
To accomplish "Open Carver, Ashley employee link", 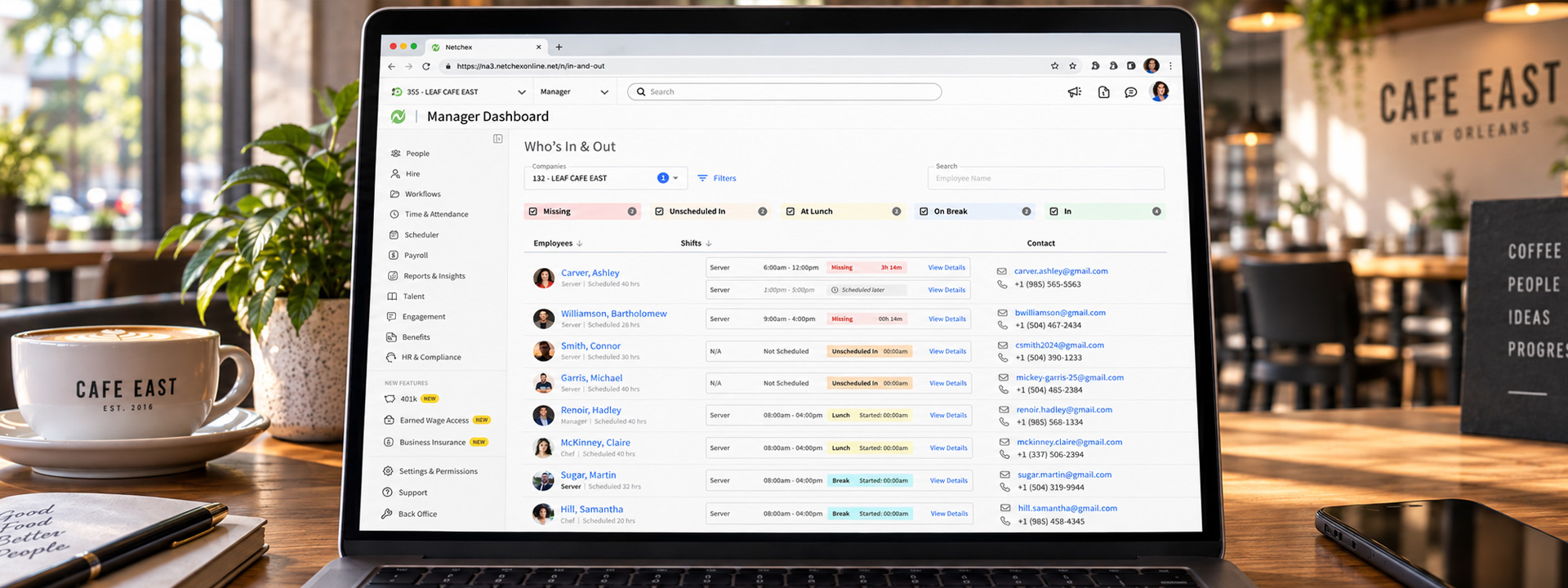I will click(590, 273).
